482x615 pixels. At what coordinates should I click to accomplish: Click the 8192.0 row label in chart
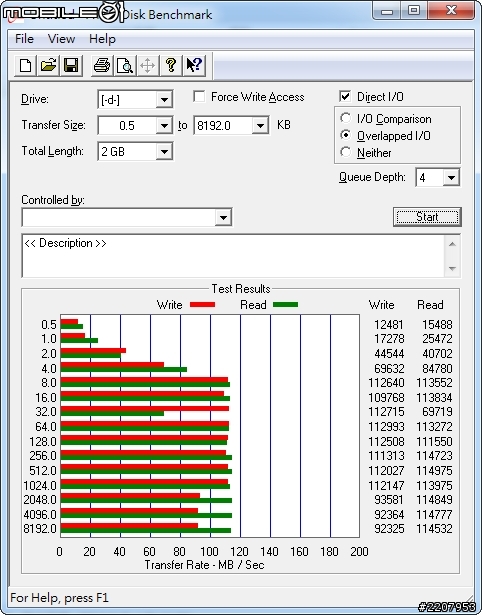click(x=40, y=529)
